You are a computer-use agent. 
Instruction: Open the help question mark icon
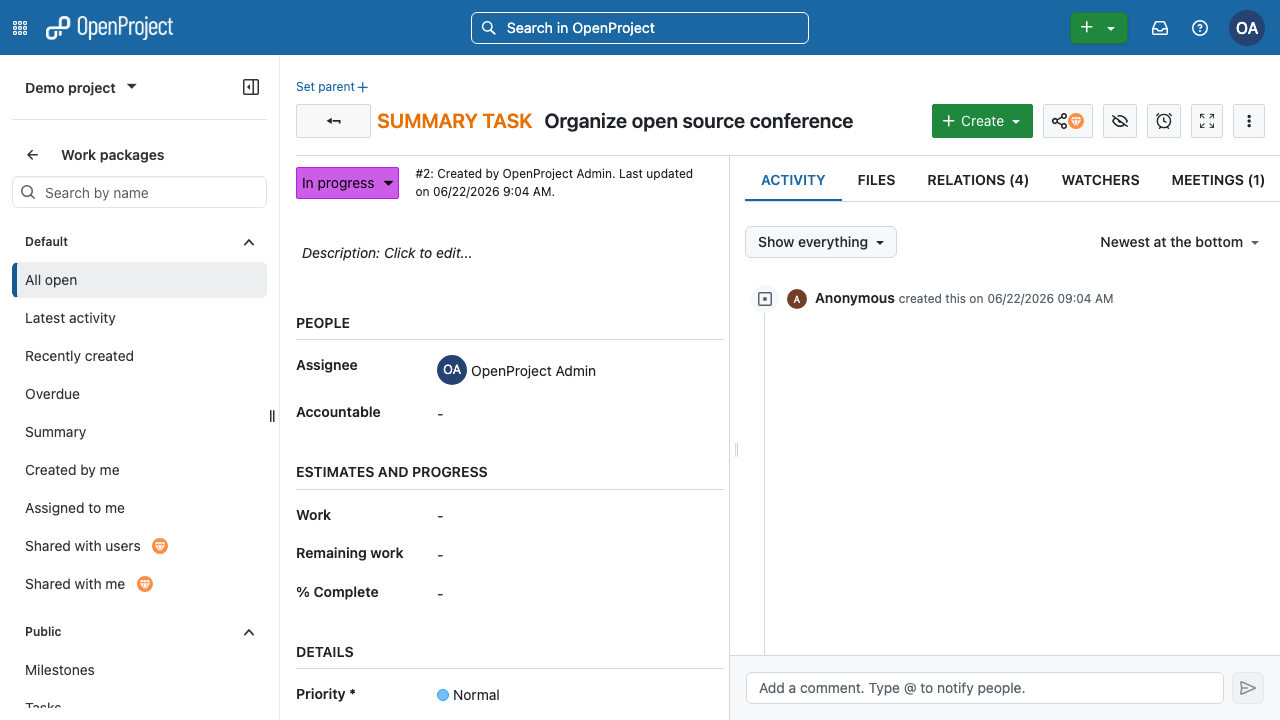[x=1200, y=28]
